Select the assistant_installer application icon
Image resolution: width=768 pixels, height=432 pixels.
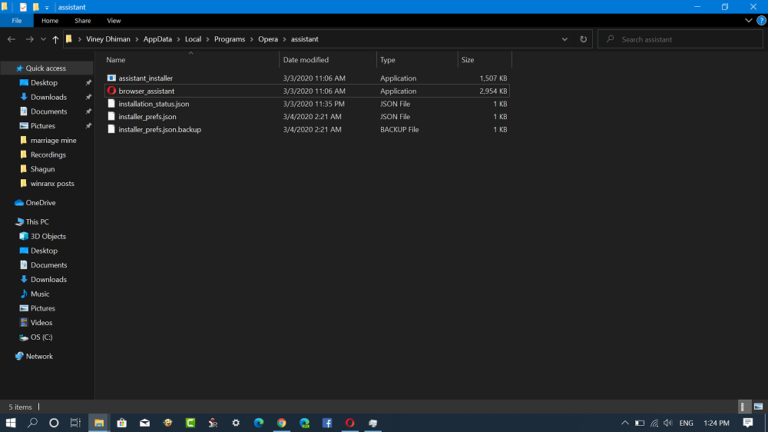coord(112,78)
